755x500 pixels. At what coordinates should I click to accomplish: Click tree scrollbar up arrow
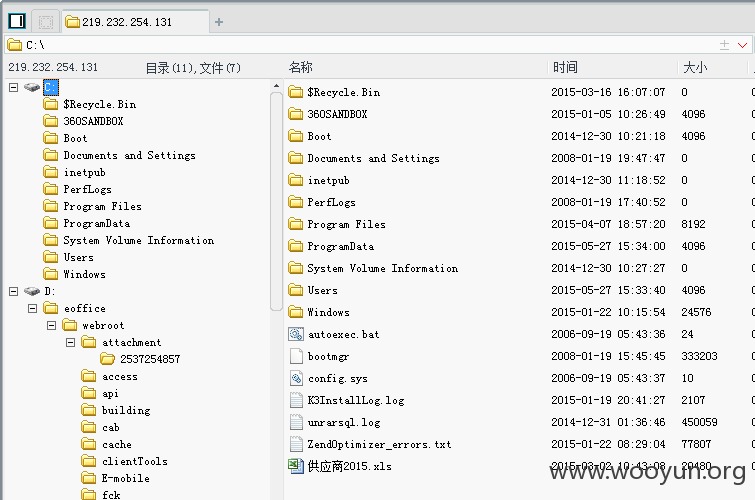coord(276,86)
